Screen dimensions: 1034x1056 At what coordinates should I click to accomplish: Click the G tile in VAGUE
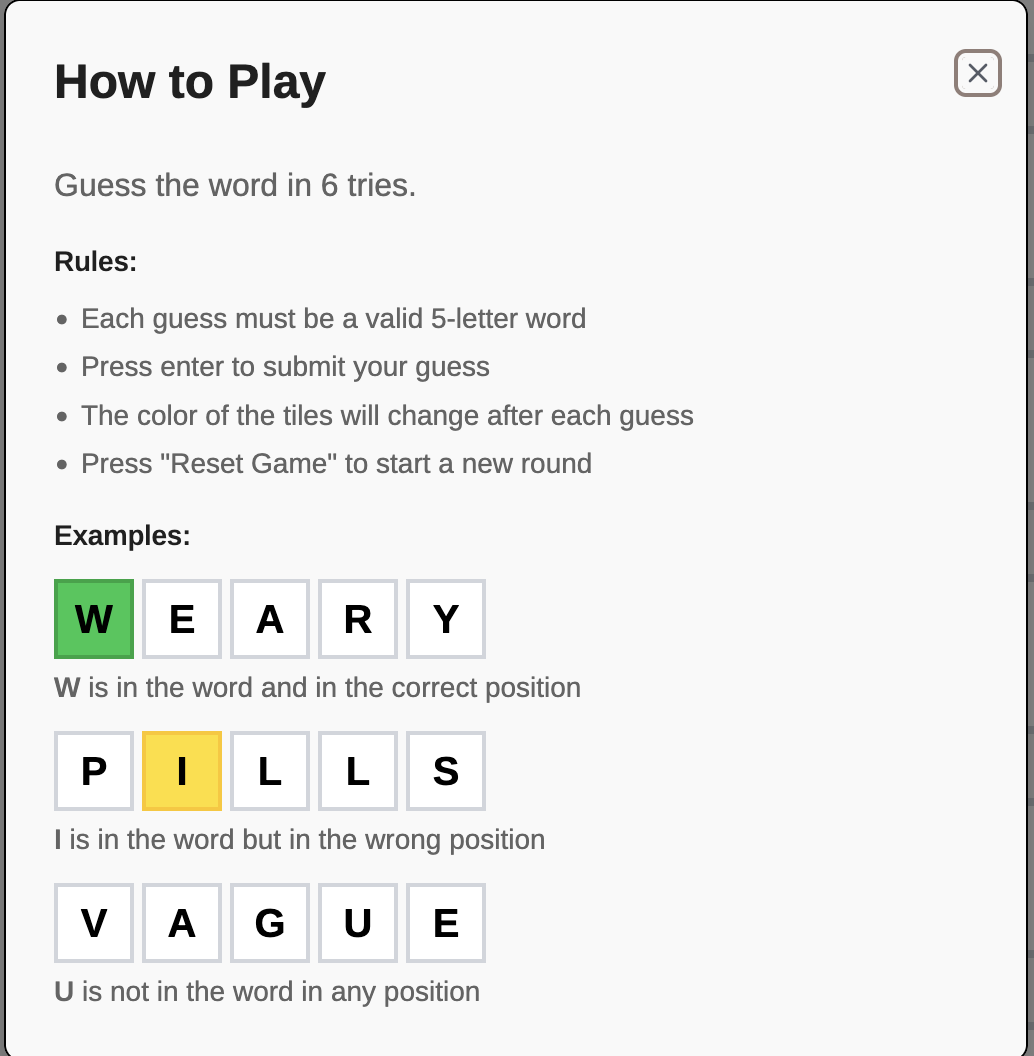point(270,923)
